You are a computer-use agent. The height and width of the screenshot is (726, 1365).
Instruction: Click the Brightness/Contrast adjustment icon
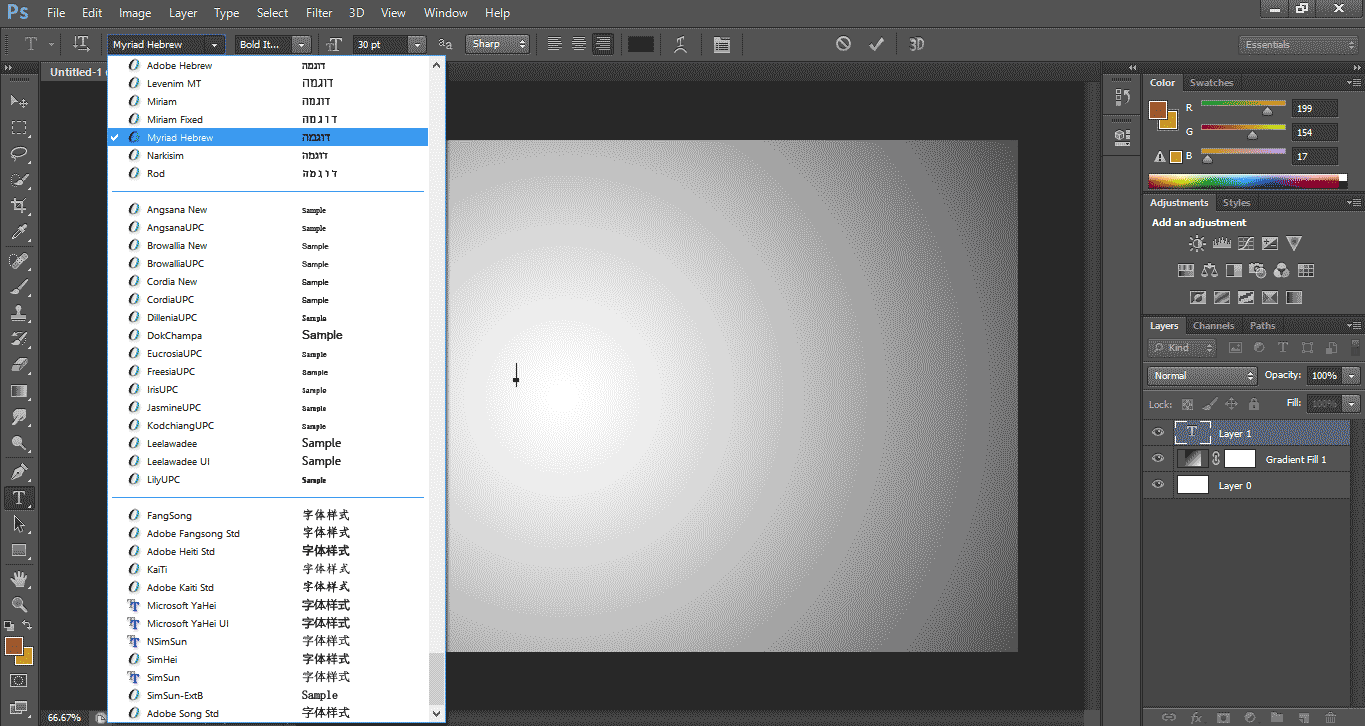coord(1196,243)
